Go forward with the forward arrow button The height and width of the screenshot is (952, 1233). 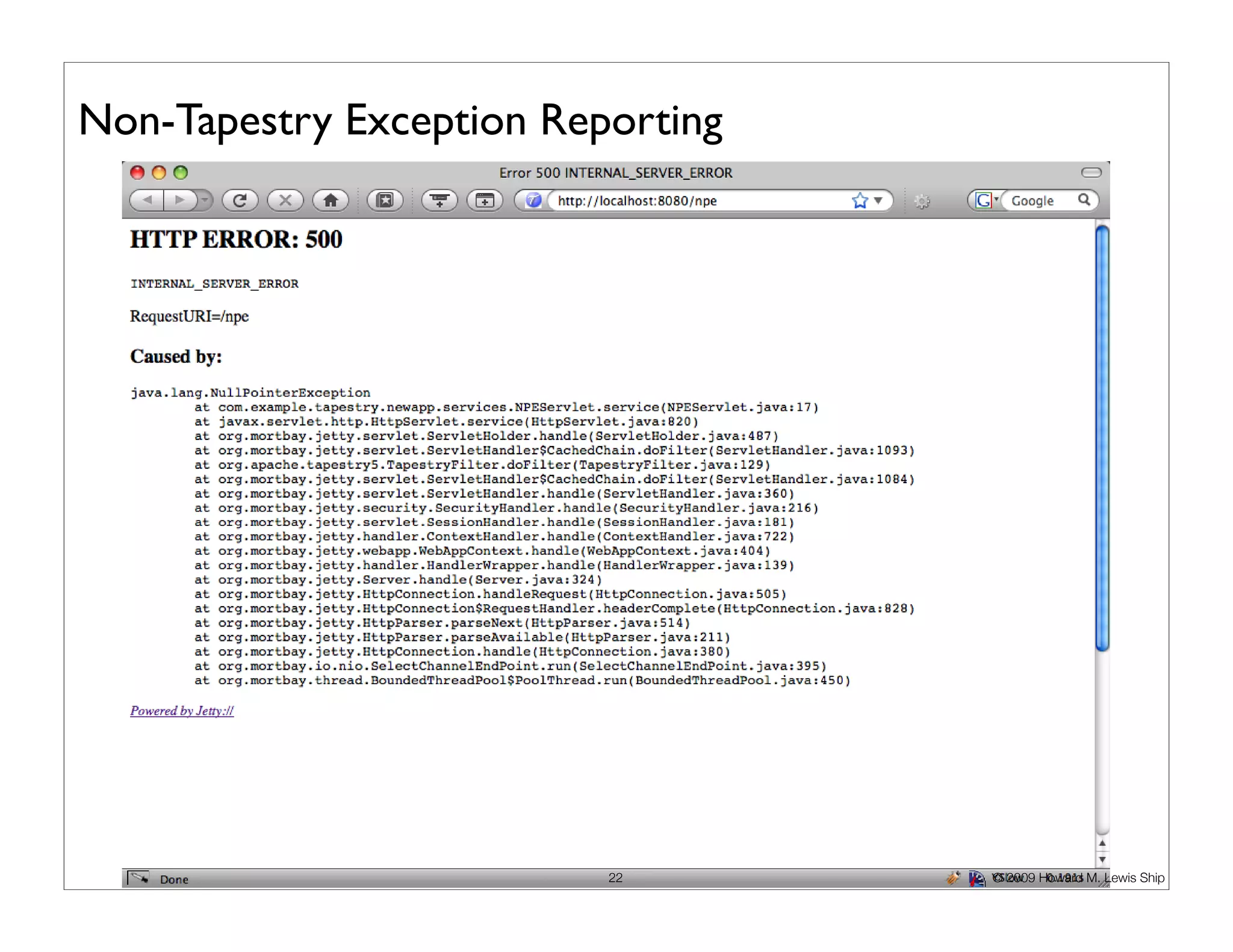[180, 200]
